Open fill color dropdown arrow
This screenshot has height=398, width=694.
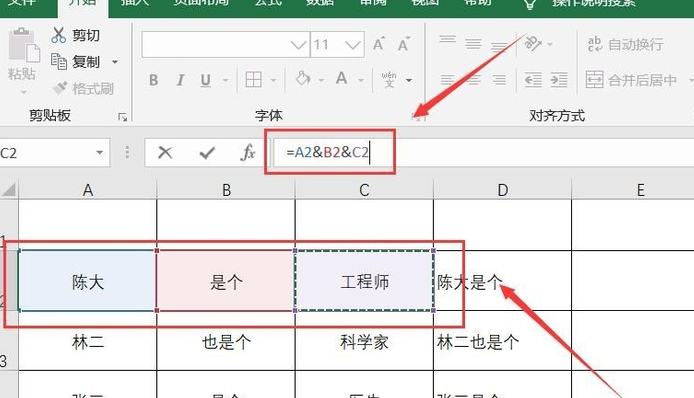pos(321,81)
